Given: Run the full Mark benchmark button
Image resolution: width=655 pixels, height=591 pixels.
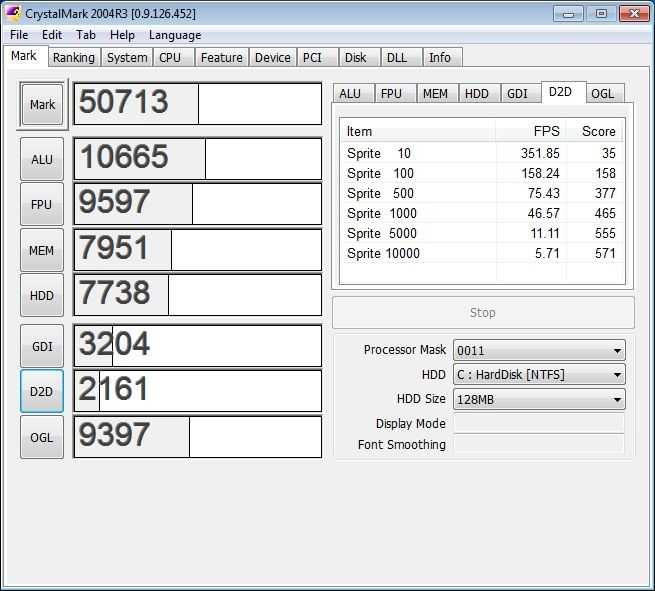Looking at the screenshot, I should 42,104.
